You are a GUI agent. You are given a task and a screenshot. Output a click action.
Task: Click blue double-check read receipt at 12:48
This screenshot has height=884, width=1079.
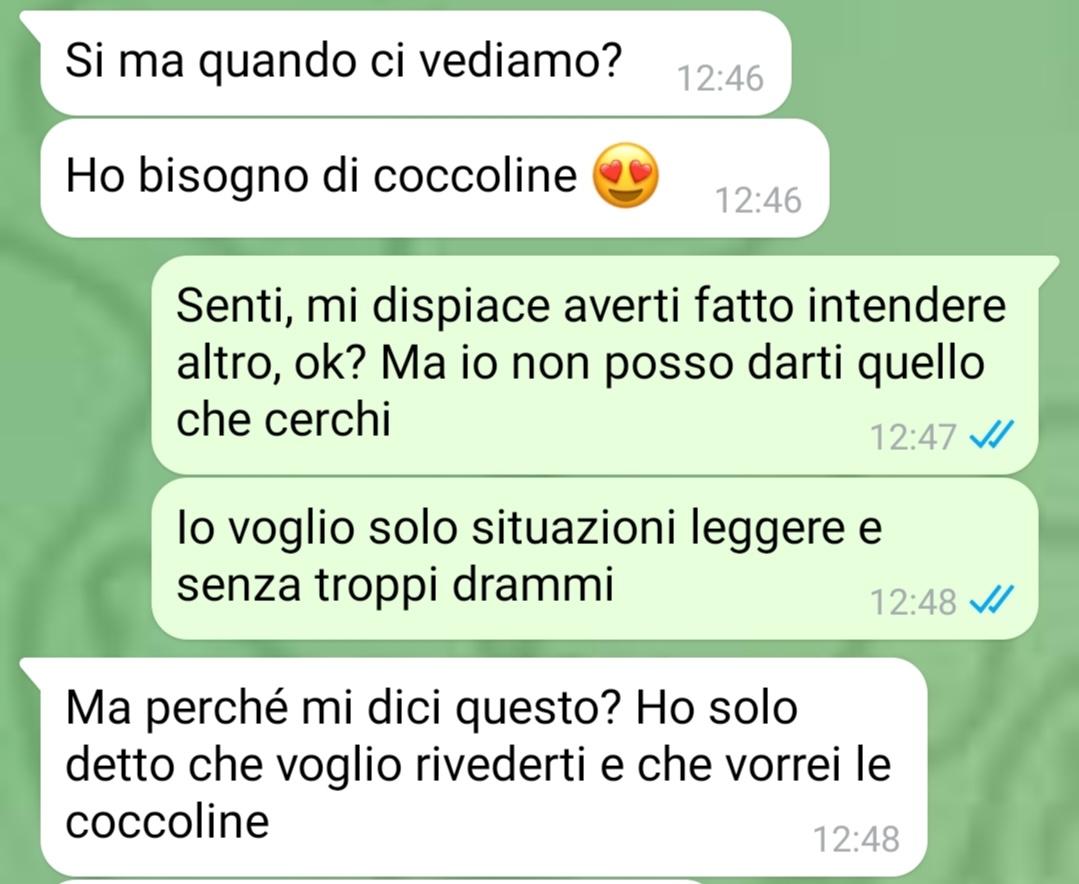pos(992,600)
